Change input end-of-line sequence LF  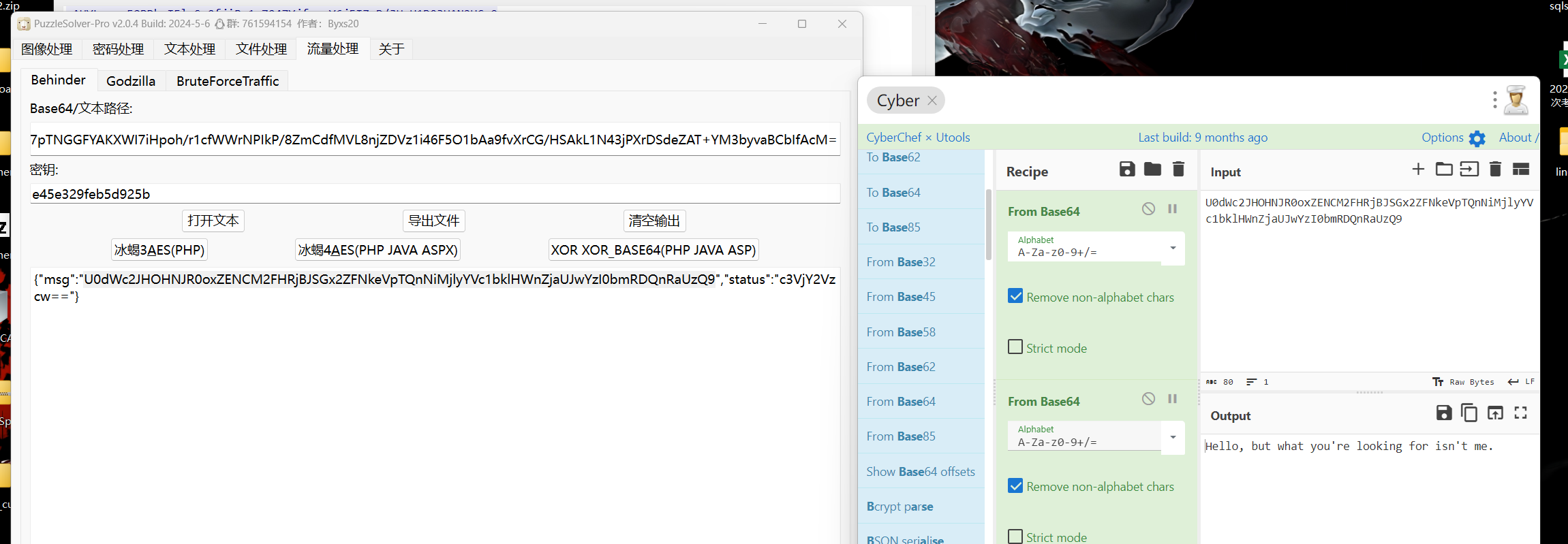point(1521,382)
